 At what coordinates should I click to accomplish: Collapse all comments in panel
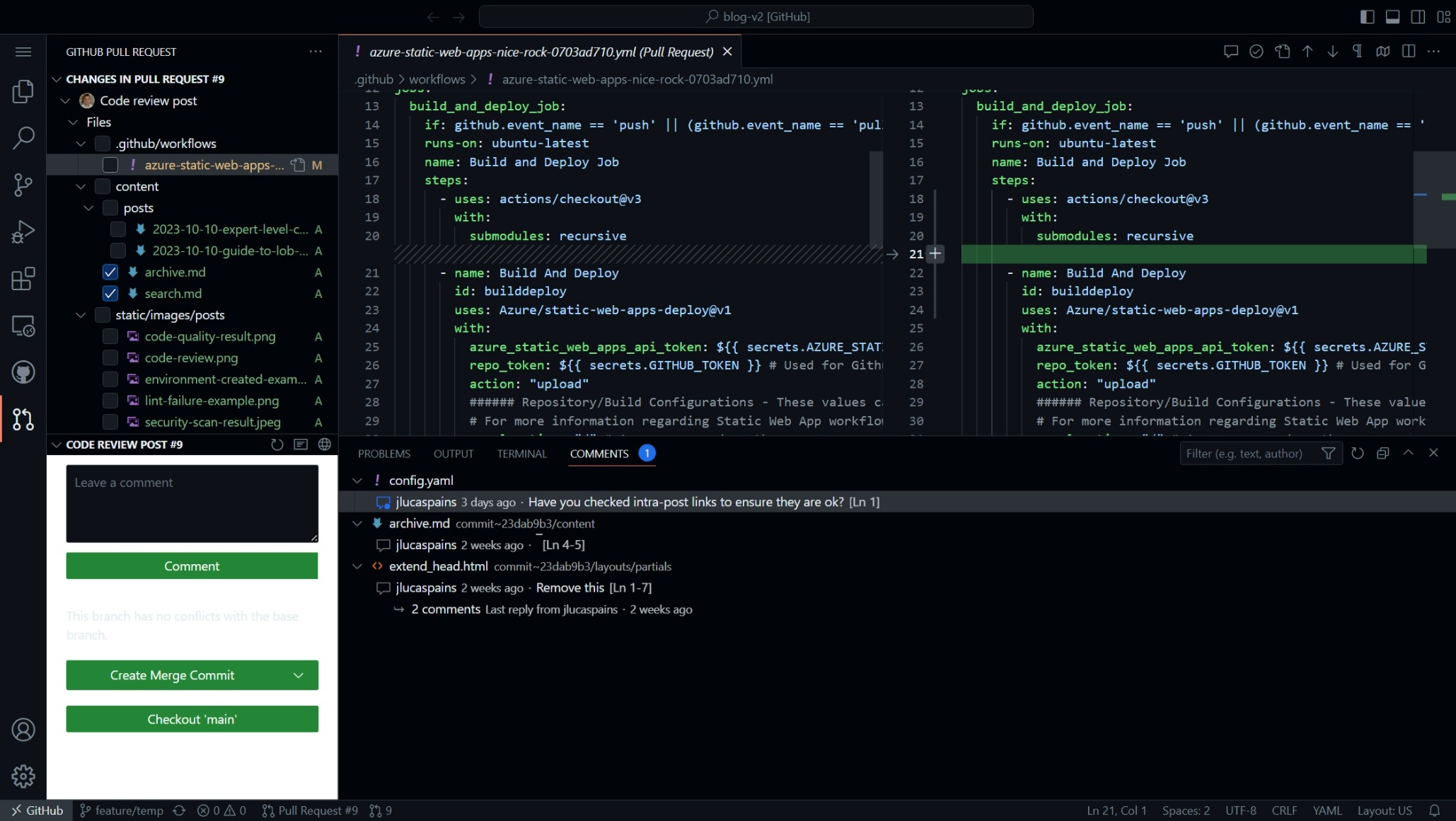pyautogui.click(x=1383, y=454)
